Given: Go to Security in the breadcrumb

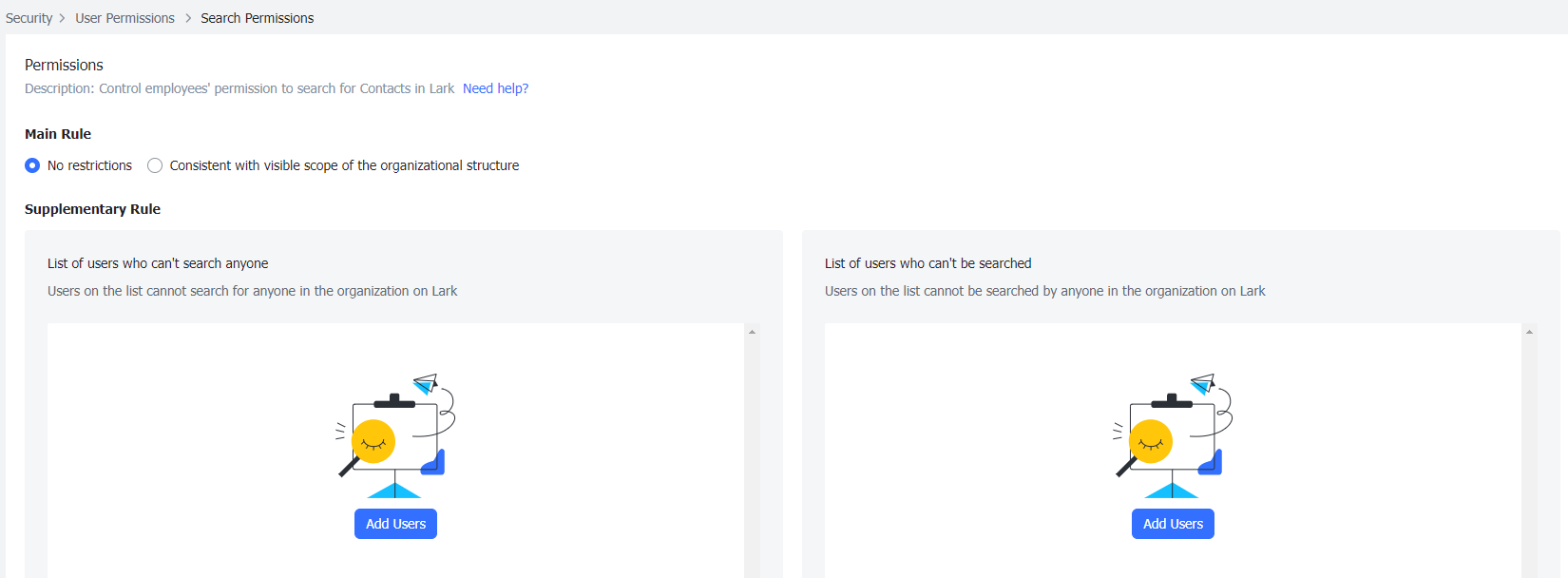Looking at the screenshot, I should coord(29,18).
